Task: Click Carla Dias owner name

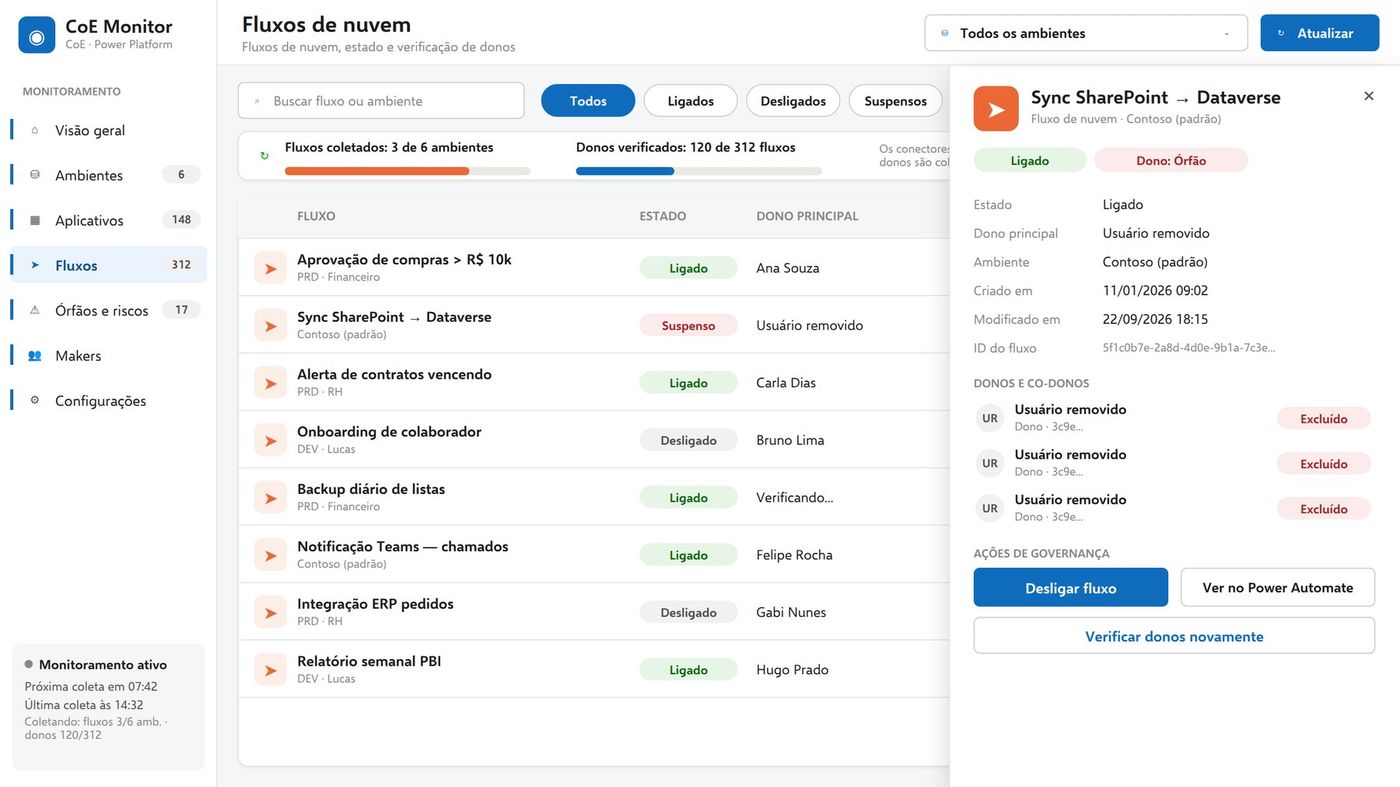Action: click(786, 383)
